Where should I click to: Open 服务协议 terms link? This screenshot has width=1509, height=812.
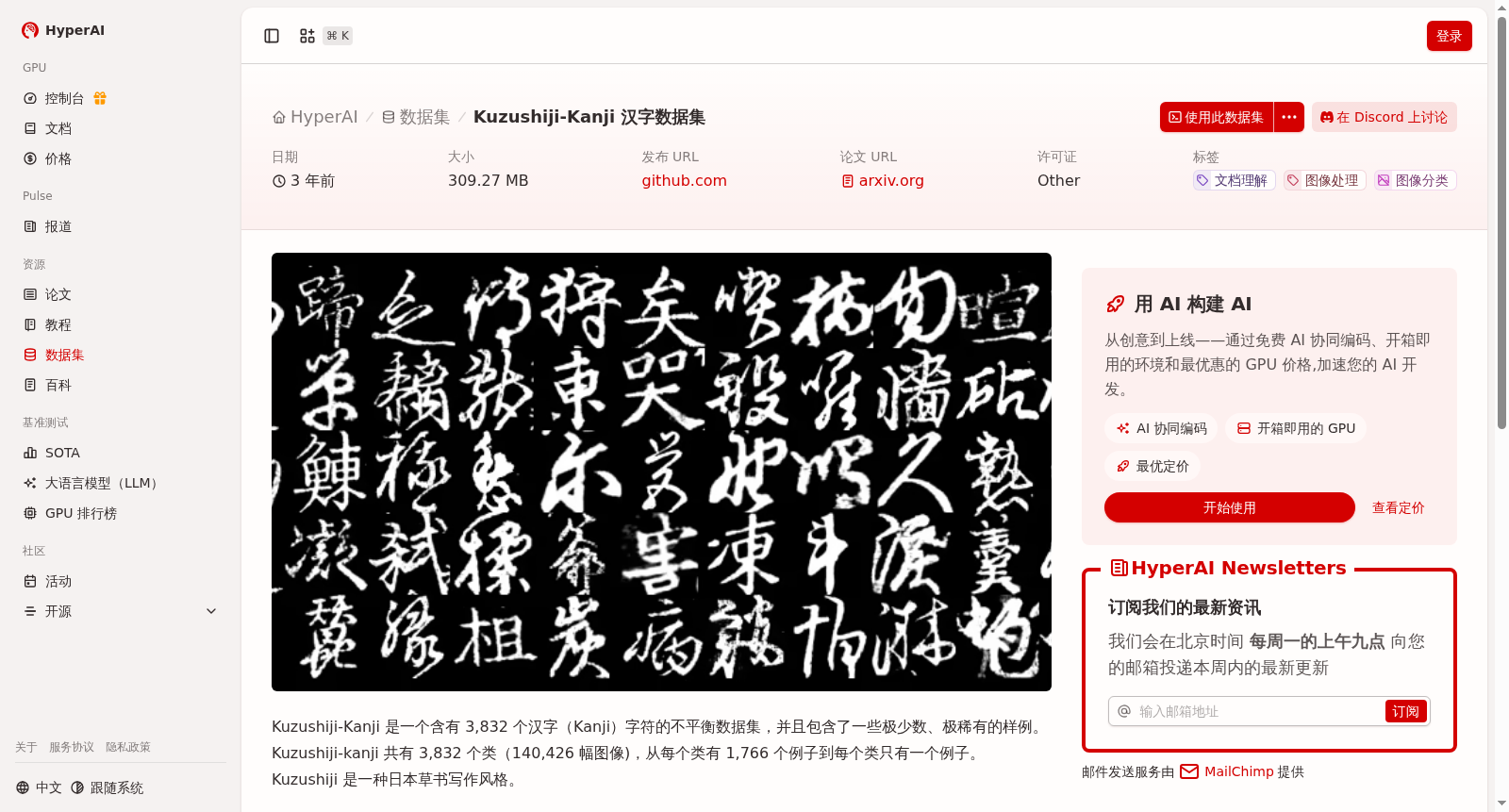(x=72, y=747)
